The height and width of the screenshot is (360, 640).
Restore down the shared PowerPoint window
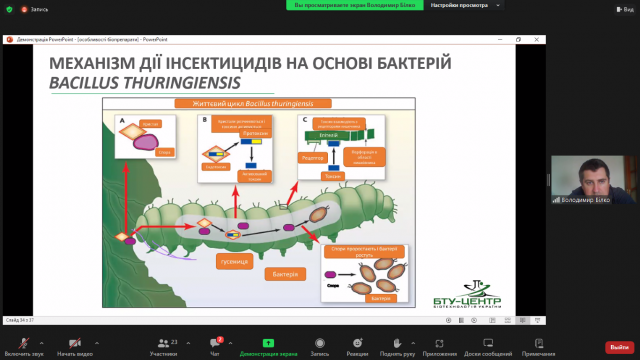518,40
